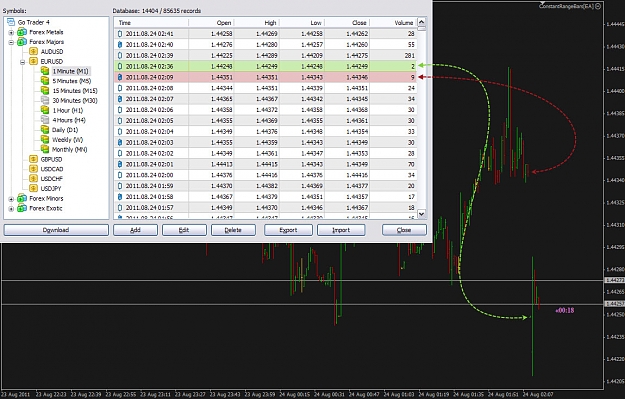The height and width of the screenshot is (399, 625).
Task: Select the 2011.08.24 02:03 record time
Action: [149, 142]
